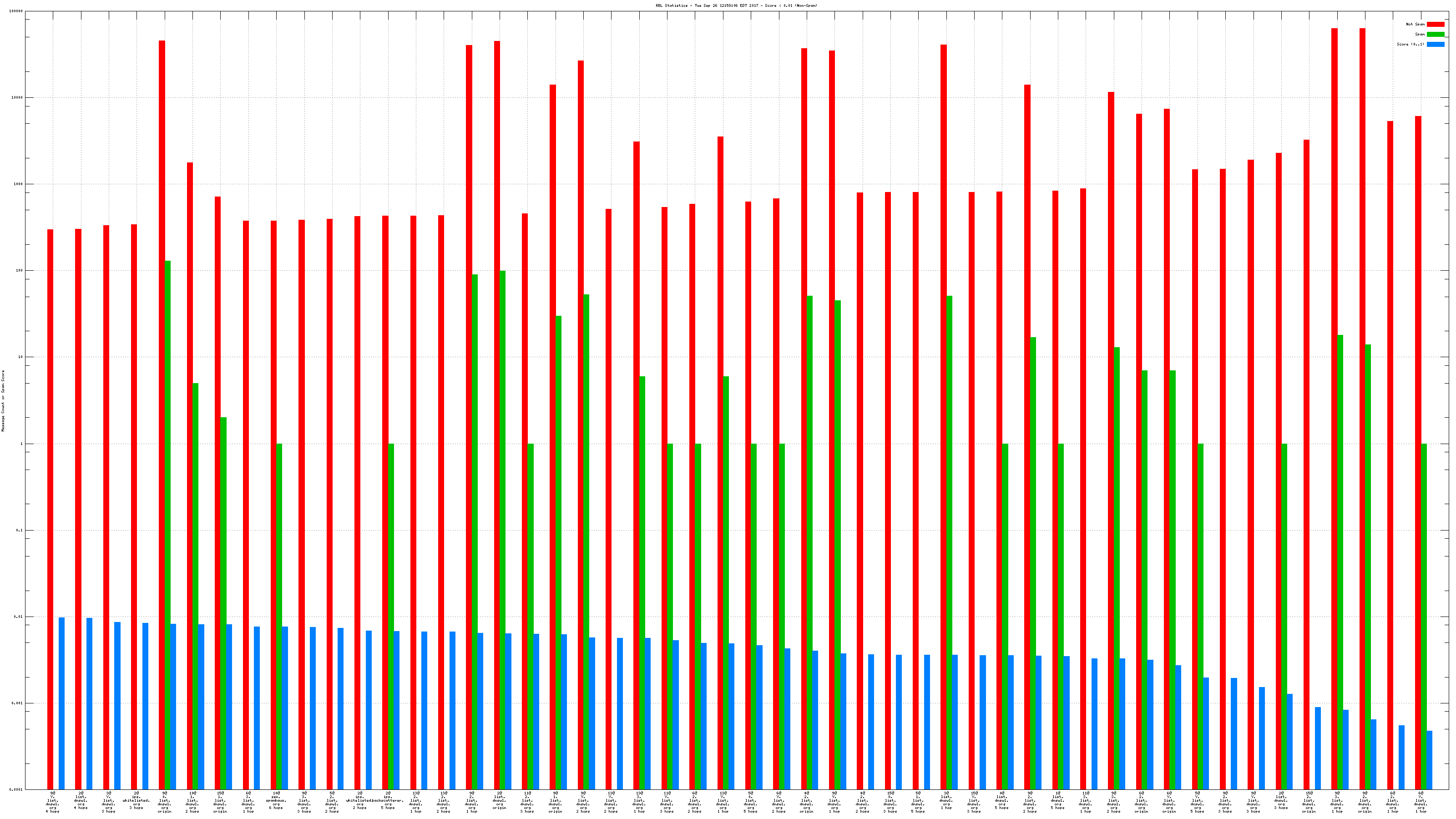
Task: Click the leftmost x-axis label, 4 hops
Action: (x=53, y=802)
